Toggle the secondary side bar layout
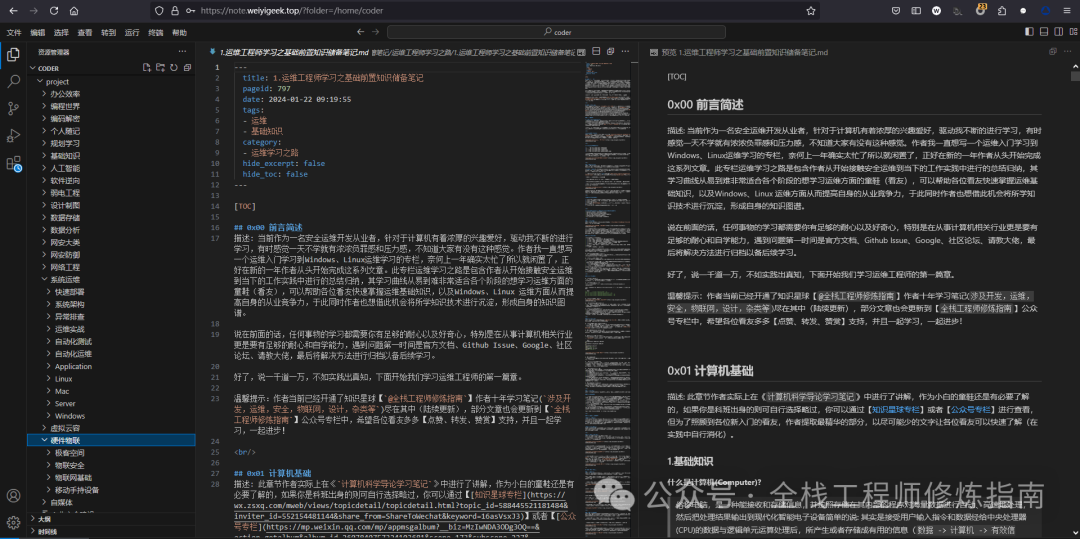This screenshot has width=1080, height=539. 1058,32
